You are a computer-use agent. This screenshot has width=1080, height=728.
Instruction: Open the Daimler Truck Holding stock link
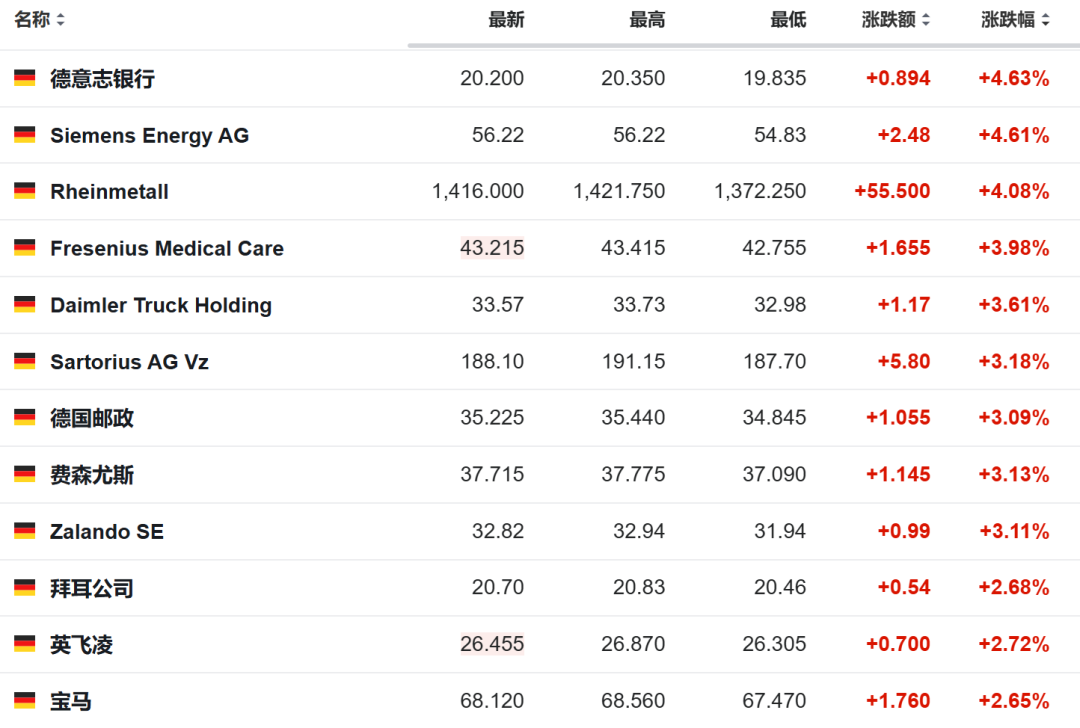point(161,305)
